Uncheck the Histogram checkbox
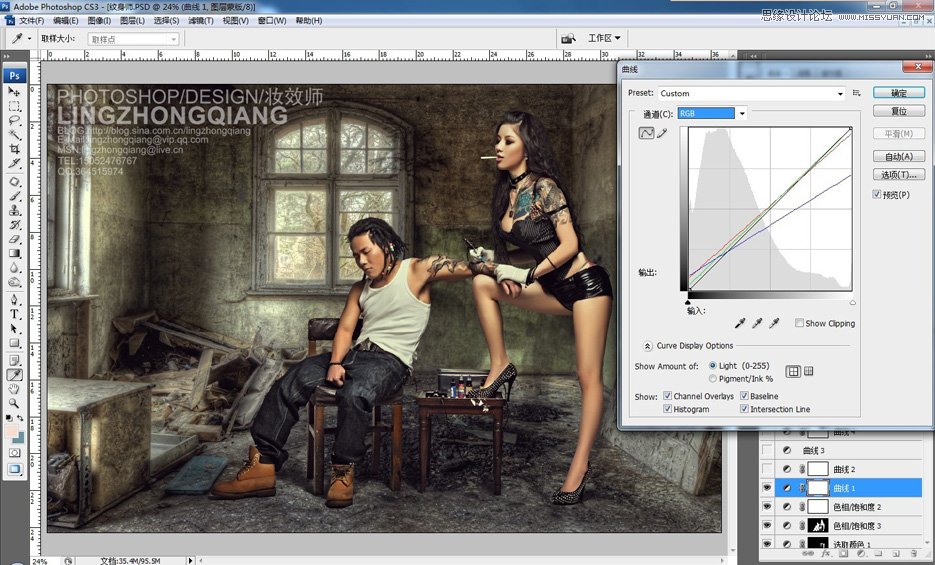Viewport: 935px width, 565px height. coord(667,409)
